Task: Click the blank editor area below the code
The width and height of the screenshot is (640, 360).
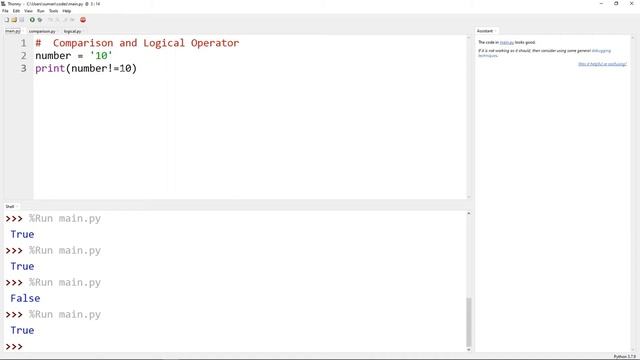Action: [x=250, y=137]
